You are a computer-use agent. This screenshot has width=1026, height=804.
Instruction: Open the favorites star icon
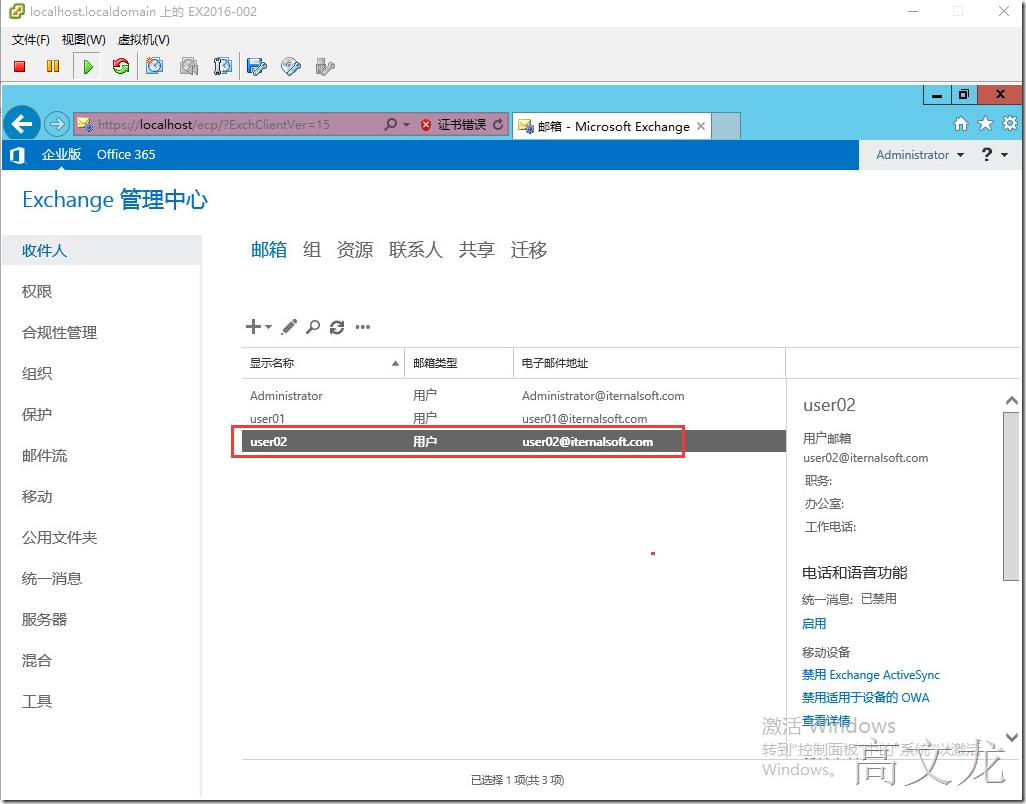(x=985, y=124)
